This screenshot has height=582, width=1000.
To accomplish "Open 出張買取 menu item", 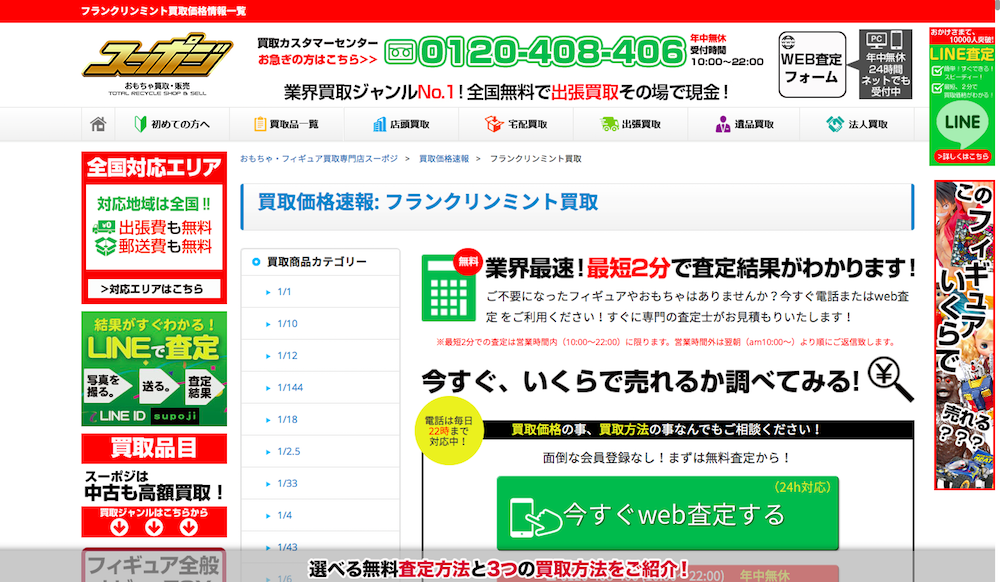I will 631,124.
